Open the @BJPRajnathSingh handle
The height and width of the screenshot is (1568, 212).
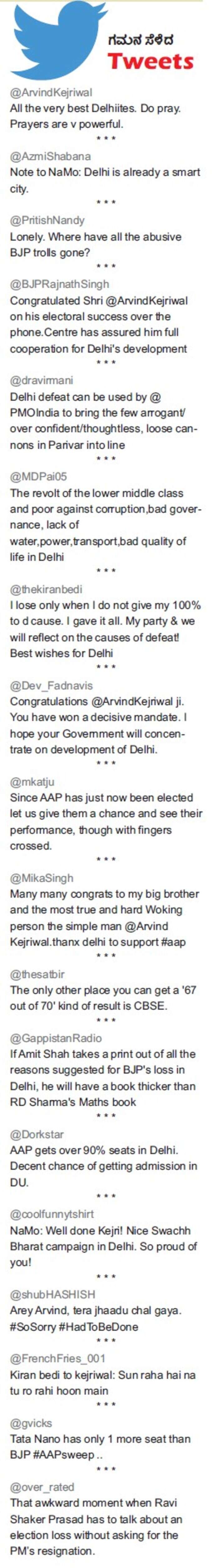pyautogui.click(x=60, y=284)
